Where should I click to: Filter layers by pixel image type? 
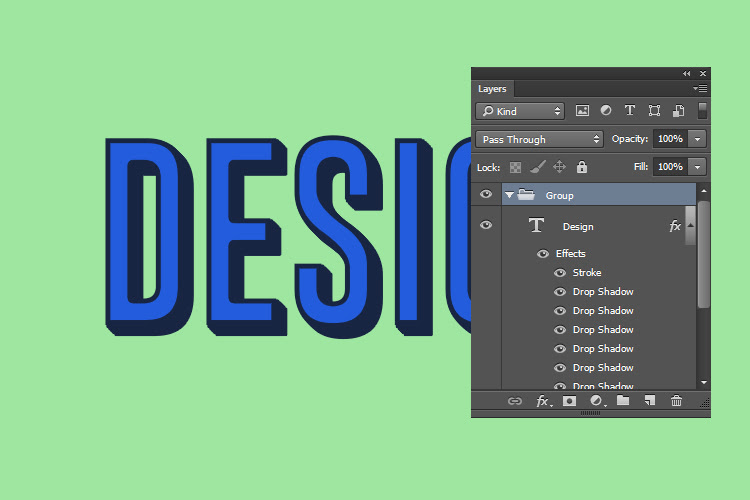[582, 111]
